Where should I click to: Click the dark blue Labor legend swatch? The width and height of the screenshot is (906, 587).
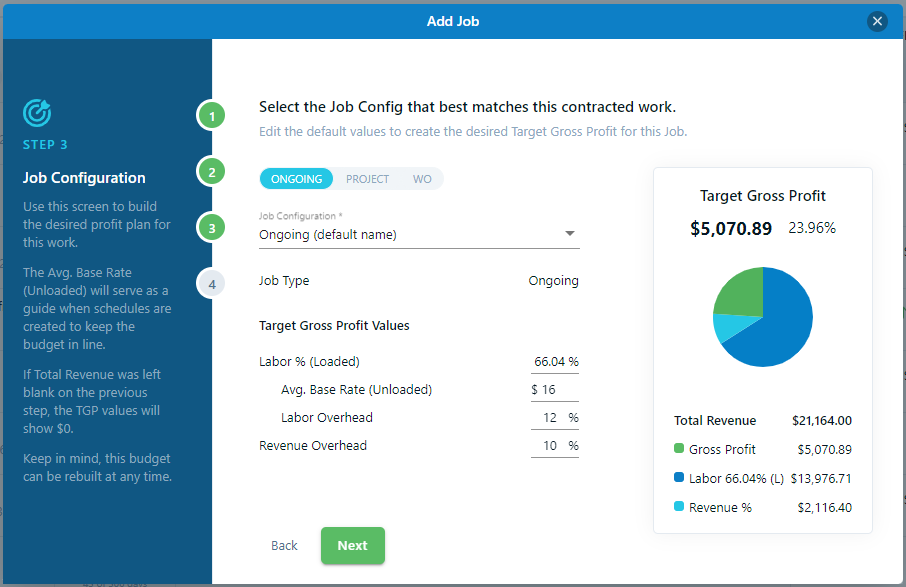point(679,478)
